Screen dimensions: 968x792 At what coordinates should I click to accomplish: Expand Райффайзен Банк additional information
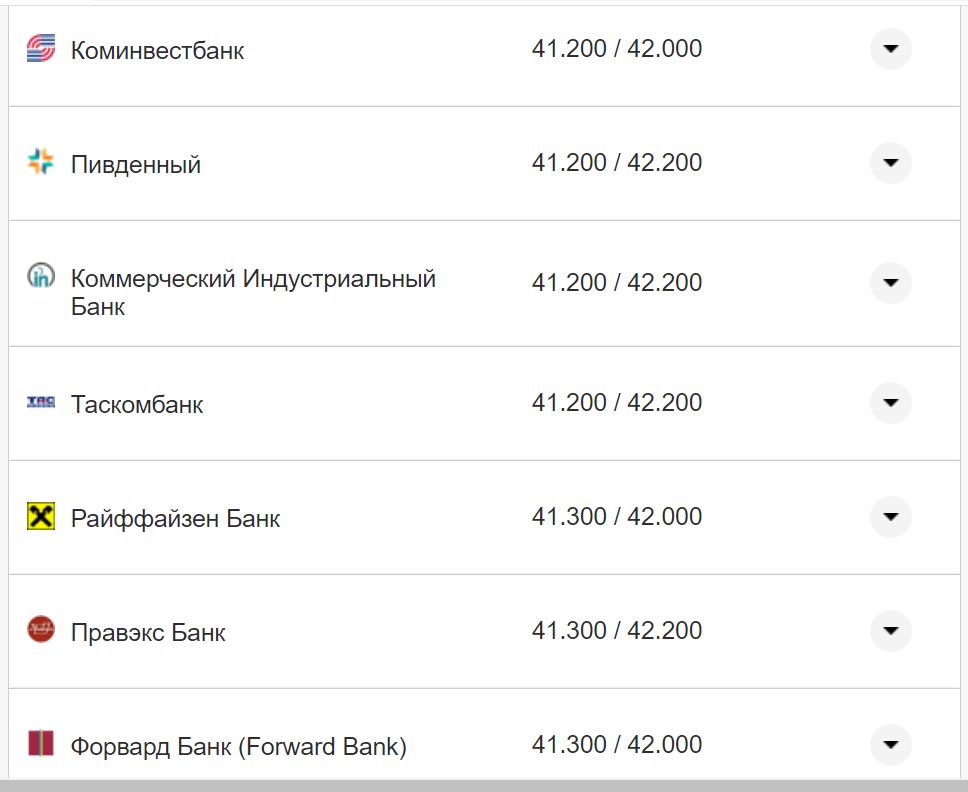(890, 517)
